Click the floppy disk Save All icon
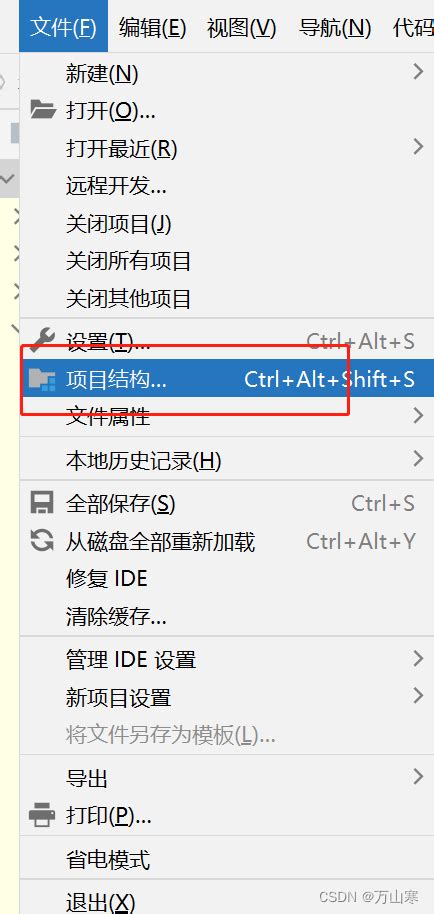Viewport: 434px width, 914px height. point(42,502)
